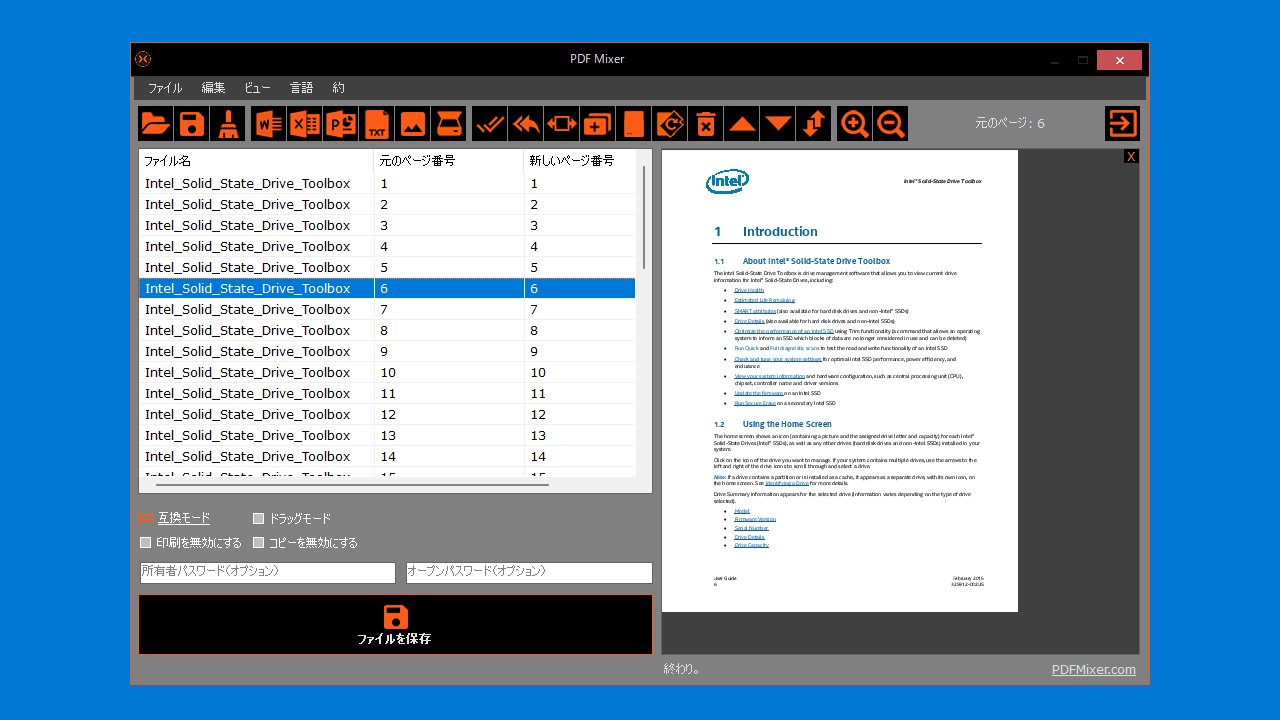Image resolution: width=1280 pixels, height=720 pixels.
Task: Add an image file via picture icon
Action: pos(412,124)
